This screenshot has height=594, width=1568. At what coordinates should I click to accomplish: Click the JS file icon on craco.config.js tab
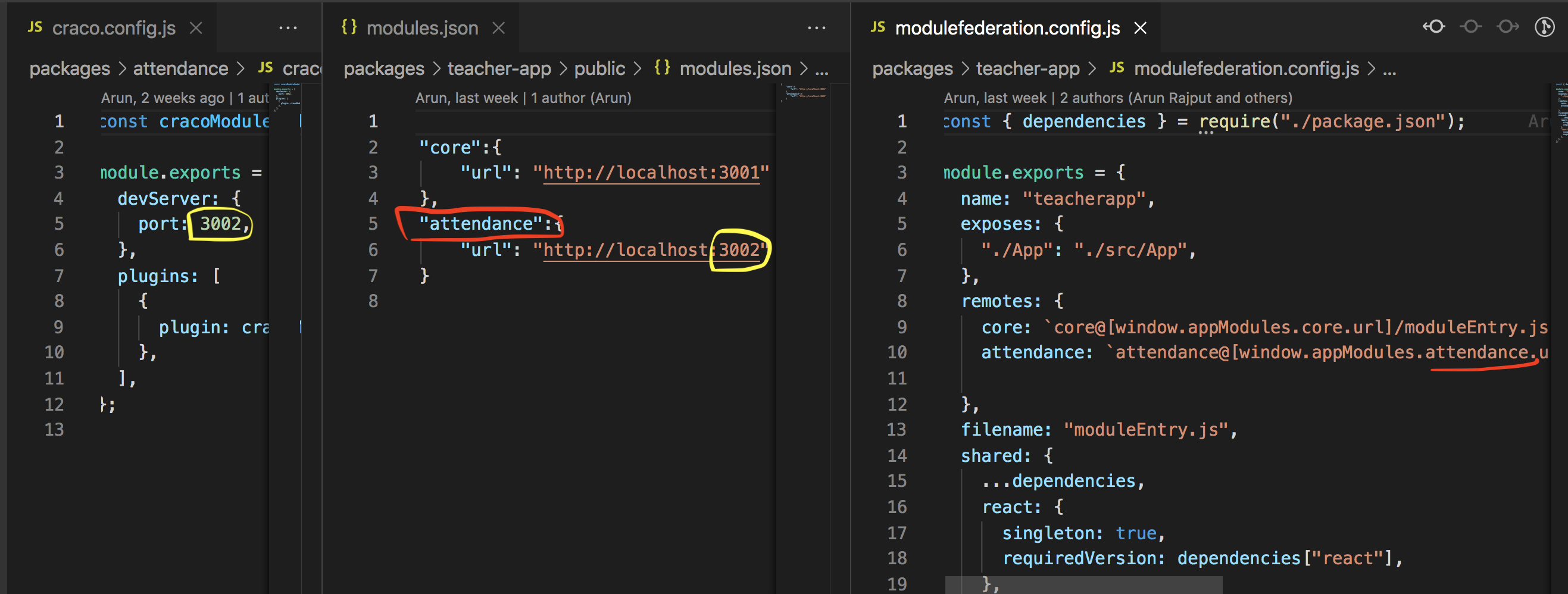(x=35, y=27)
